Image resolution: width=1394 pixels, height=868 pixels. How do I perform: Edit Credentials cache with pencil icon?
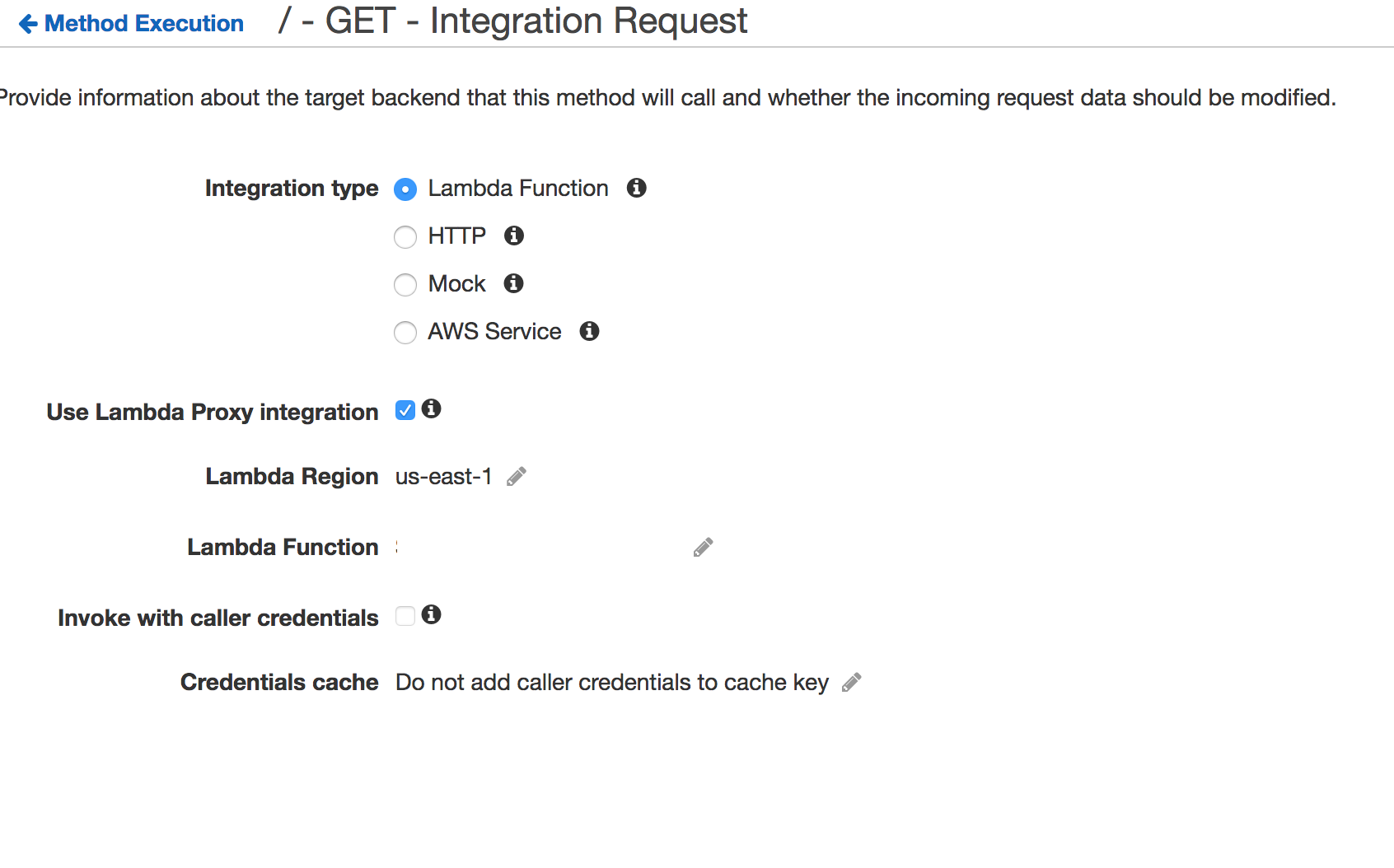pos(852,683)
